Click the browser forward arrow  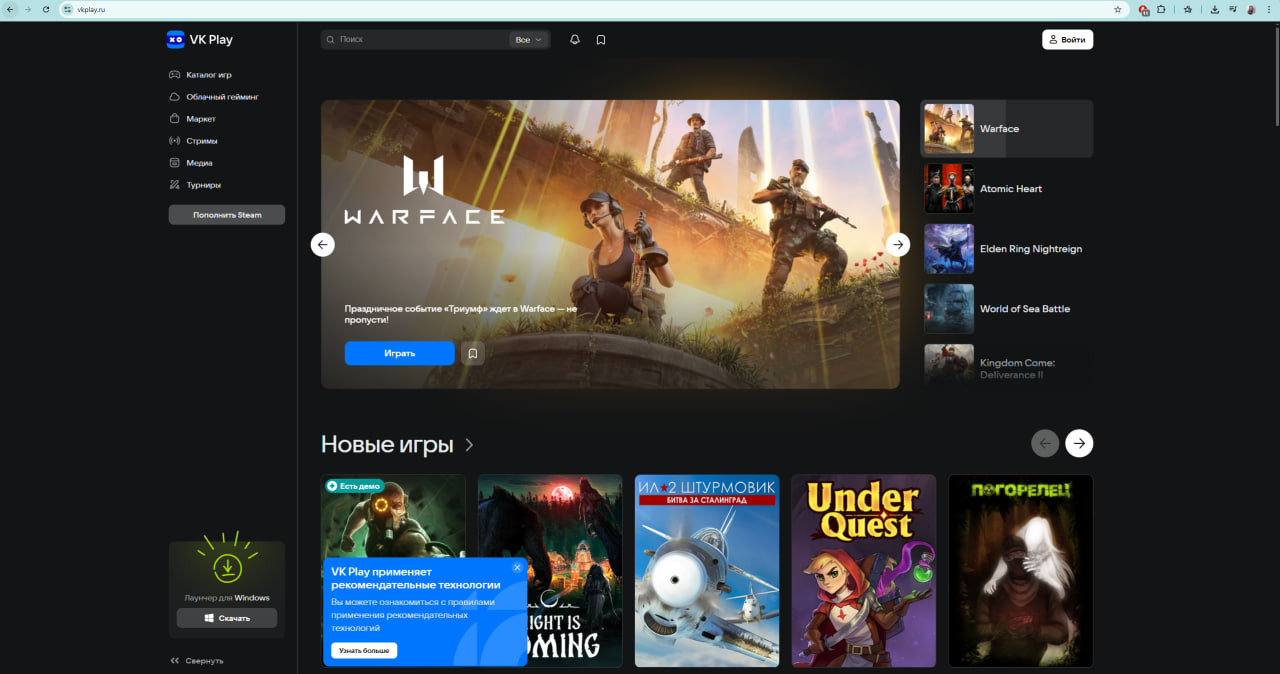[28, 9]
